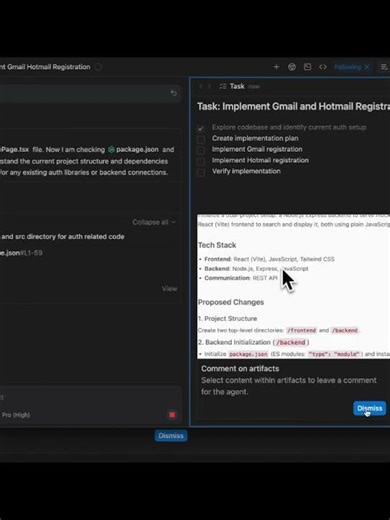390x520 pixels.
Task: Click the '/frontend' code label in the preview
Action: (x=301, y=330)
